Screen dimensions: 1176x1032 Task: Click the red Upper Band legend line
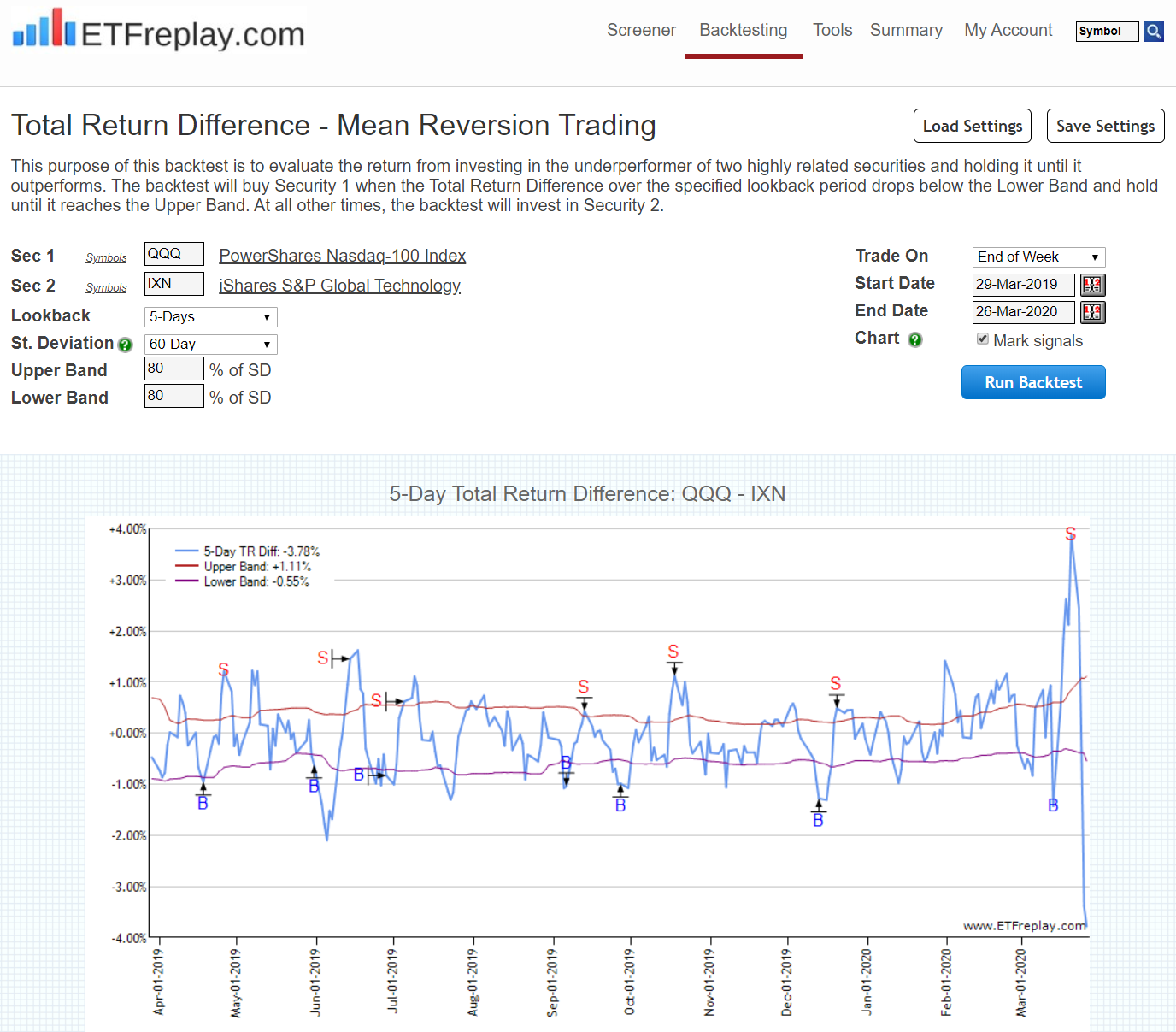[187, 566]
